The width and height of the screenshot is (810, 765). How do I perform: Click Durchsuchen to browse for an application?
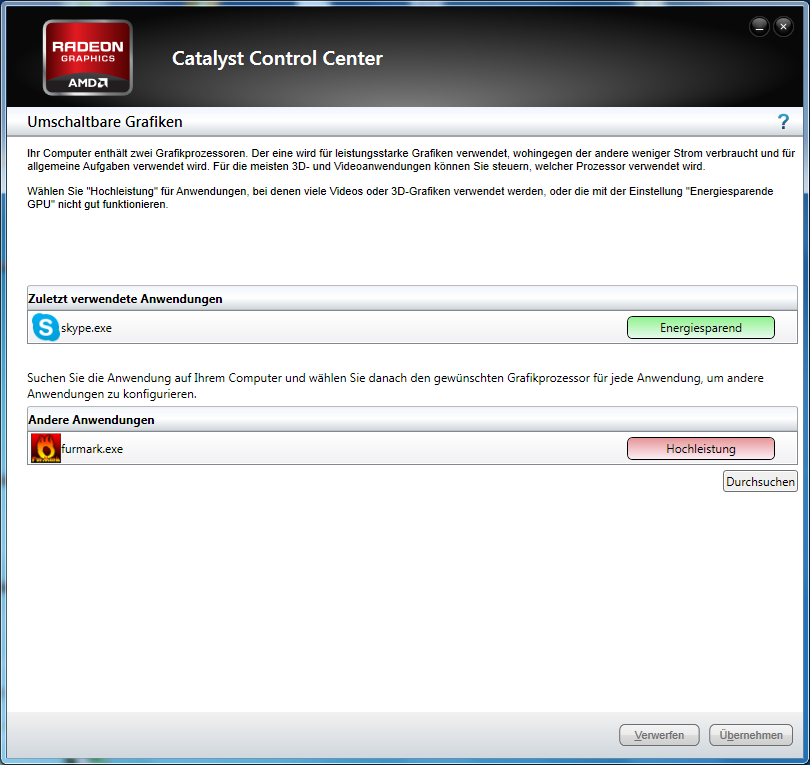(x=760, y=481)
